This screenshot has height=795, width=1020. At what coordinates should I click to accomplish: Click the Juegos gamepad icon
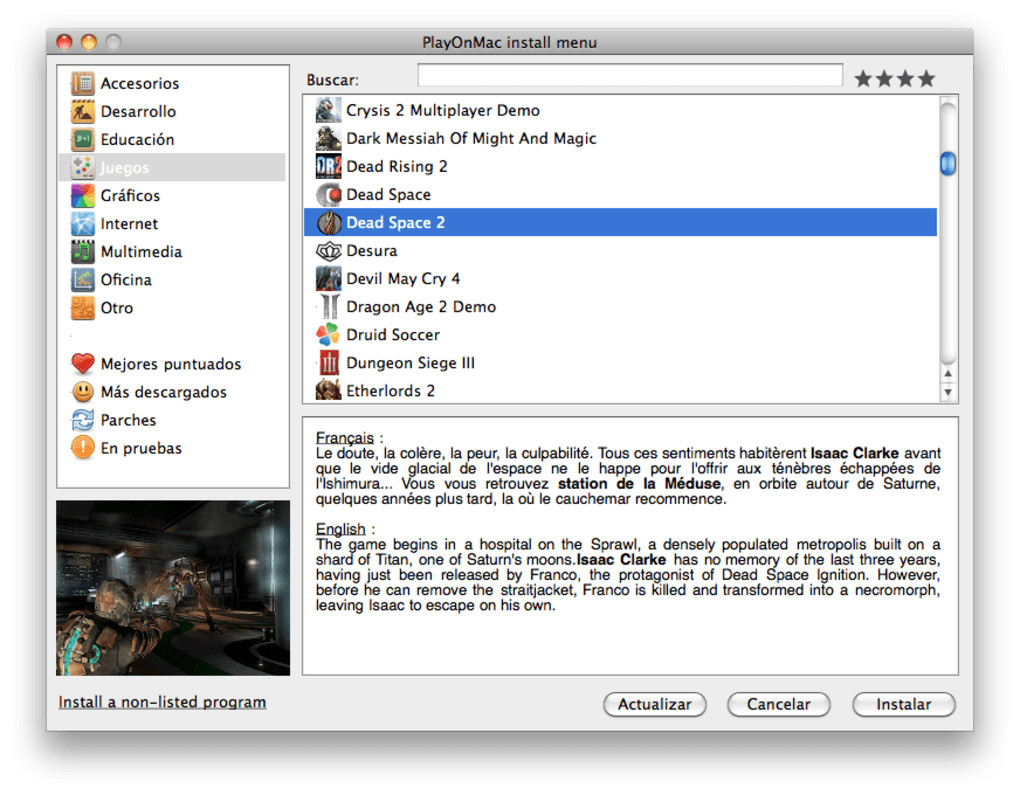click(83, 167)
